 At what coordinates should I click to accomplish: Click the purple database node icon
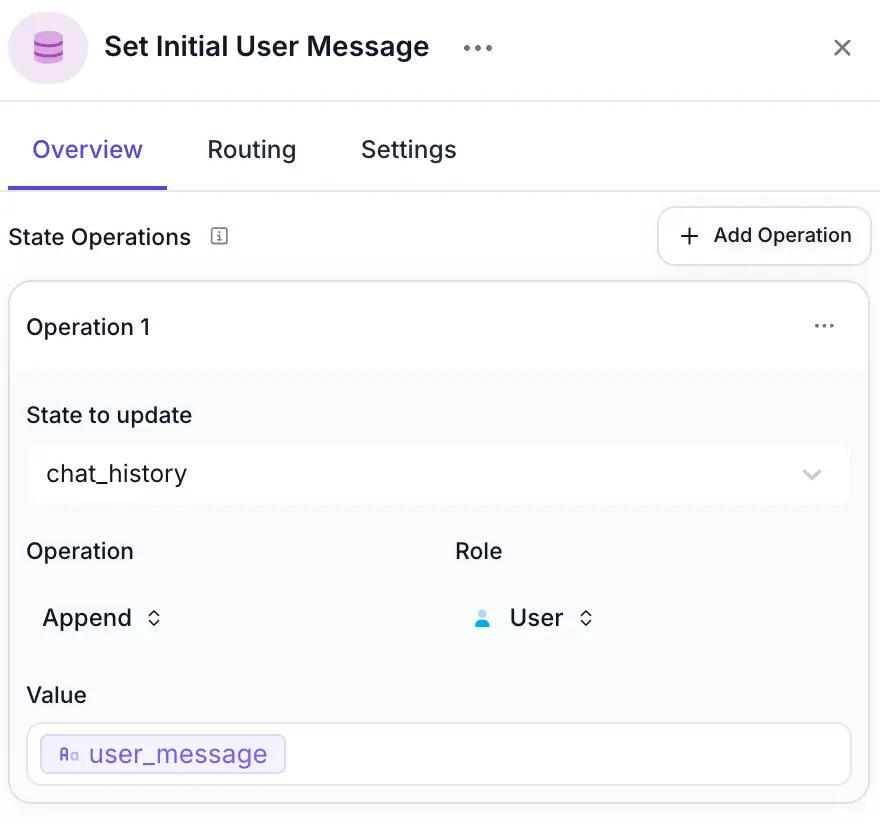[48, 48]
